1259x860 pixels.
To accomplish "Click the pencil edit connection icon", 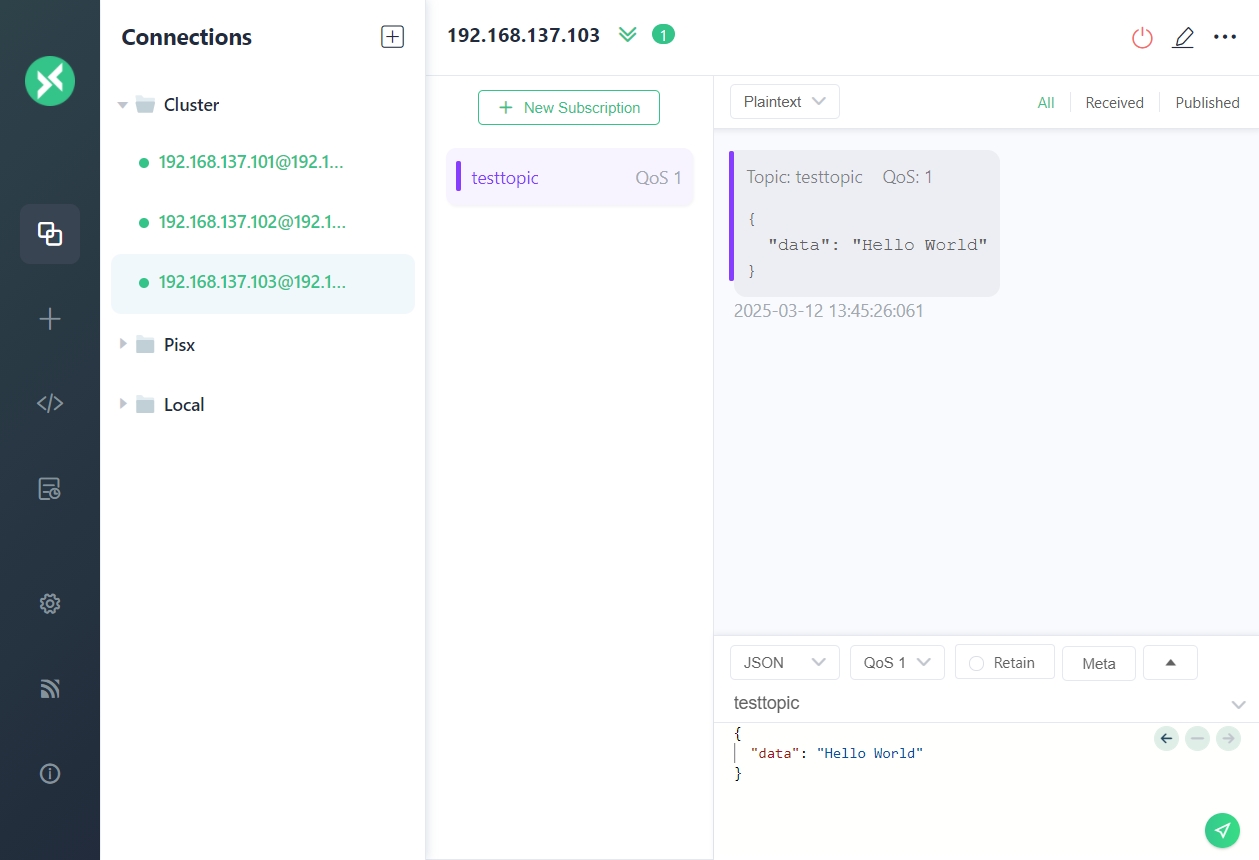I will pos(1183,38).
